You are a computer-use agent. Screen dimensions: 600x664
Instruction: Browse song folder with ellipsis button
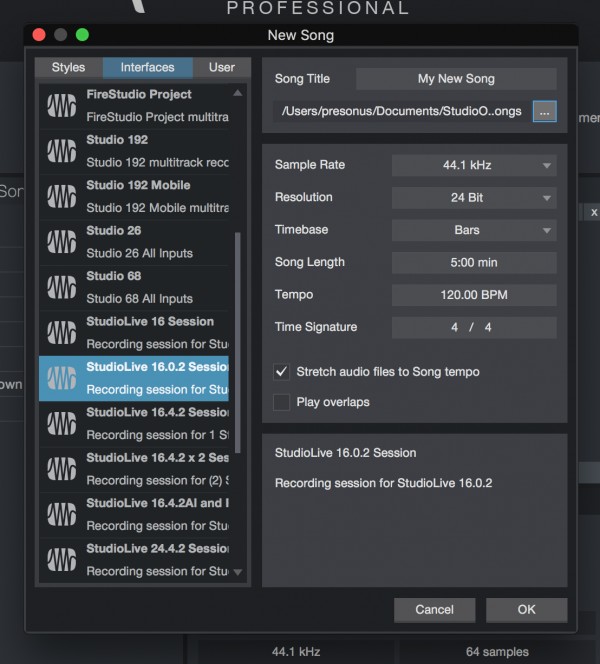click(x=544, y=111)
